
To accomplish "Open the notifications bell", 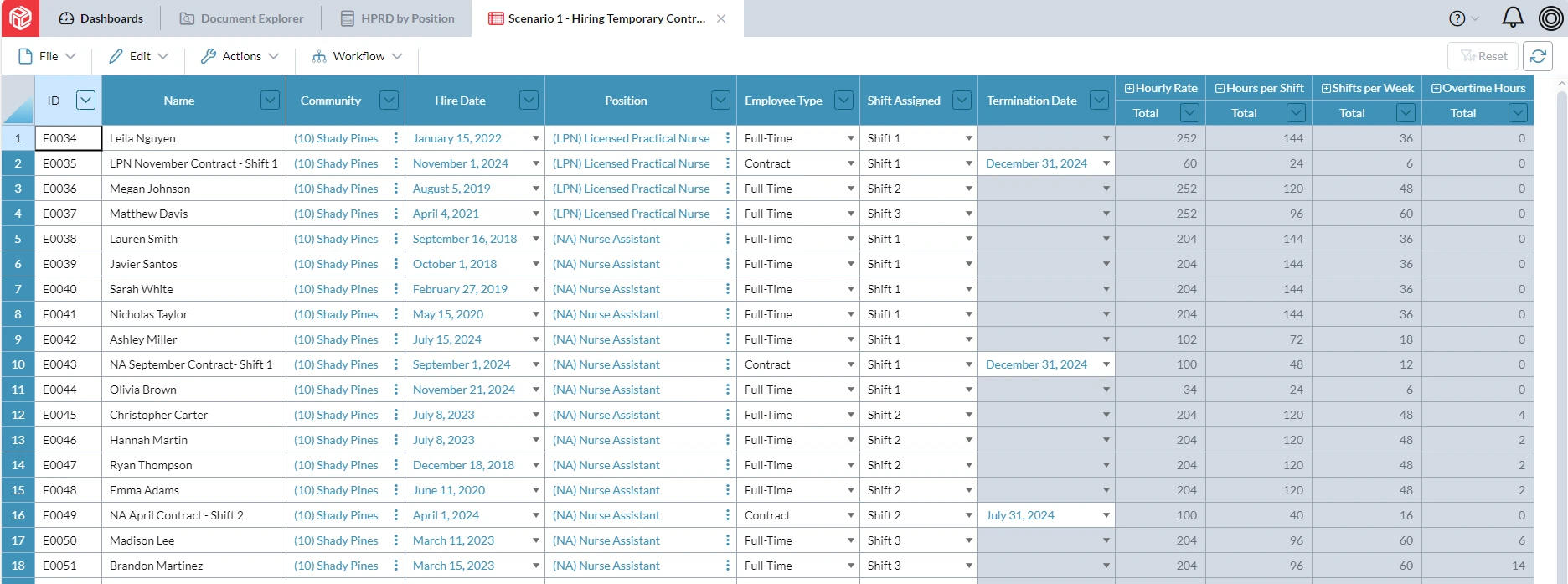I will pyautogui.click(x=1513, y=18).
